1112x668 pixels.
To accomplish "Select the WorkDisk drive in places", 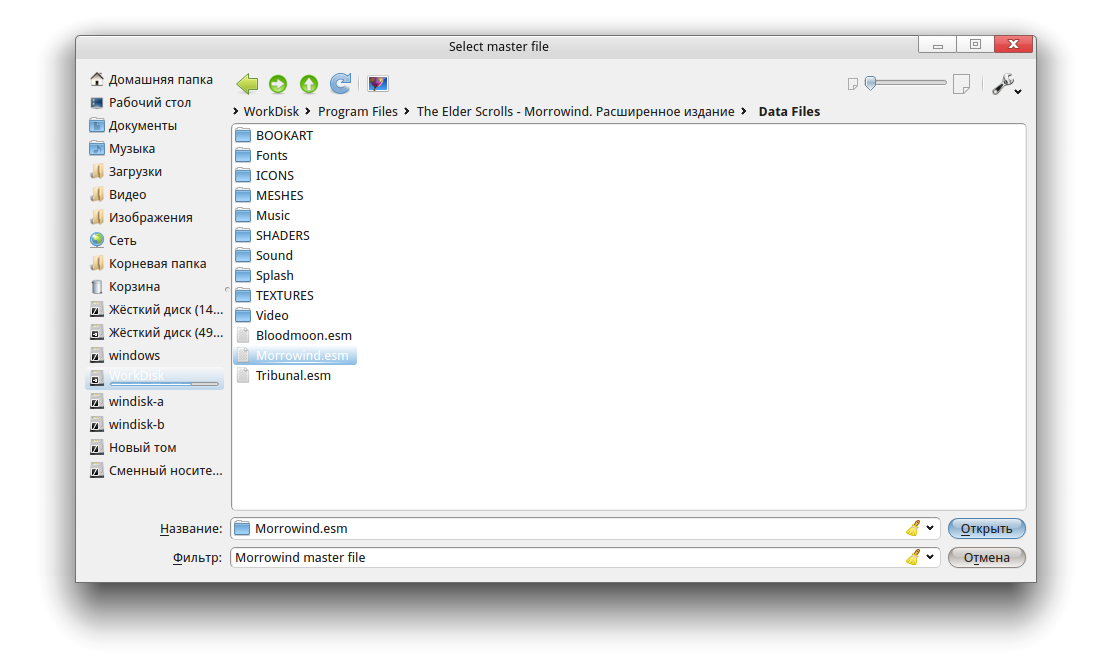I will click(x=155, y=378).
